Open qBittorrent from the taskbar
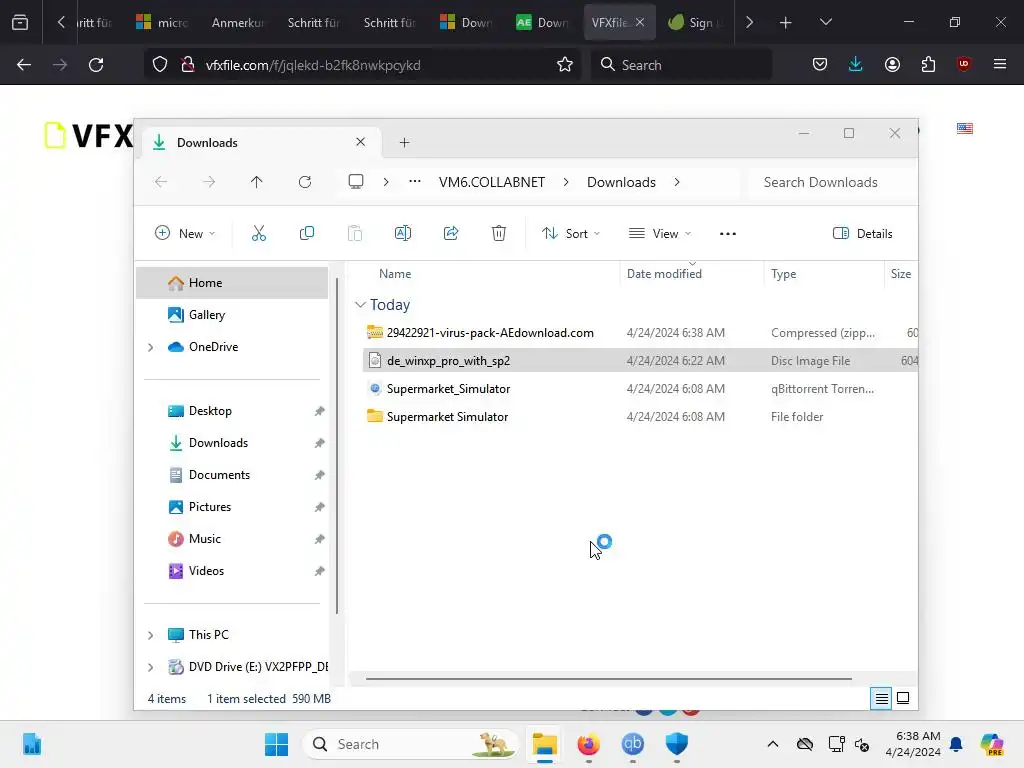Image resolution: width=1024 pixels, height=768 pixels. 632,744
